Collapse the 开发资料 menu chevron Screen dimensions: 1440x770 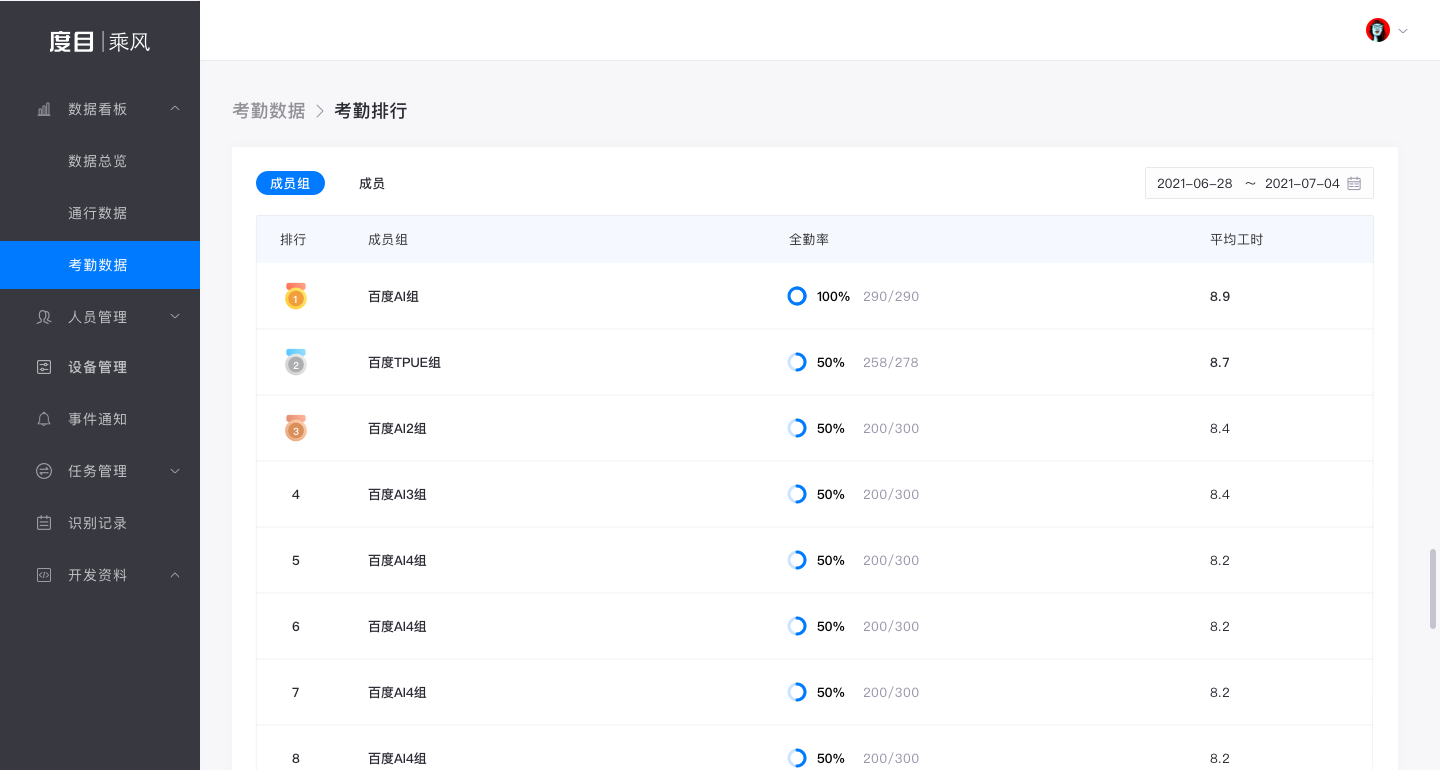175,574
